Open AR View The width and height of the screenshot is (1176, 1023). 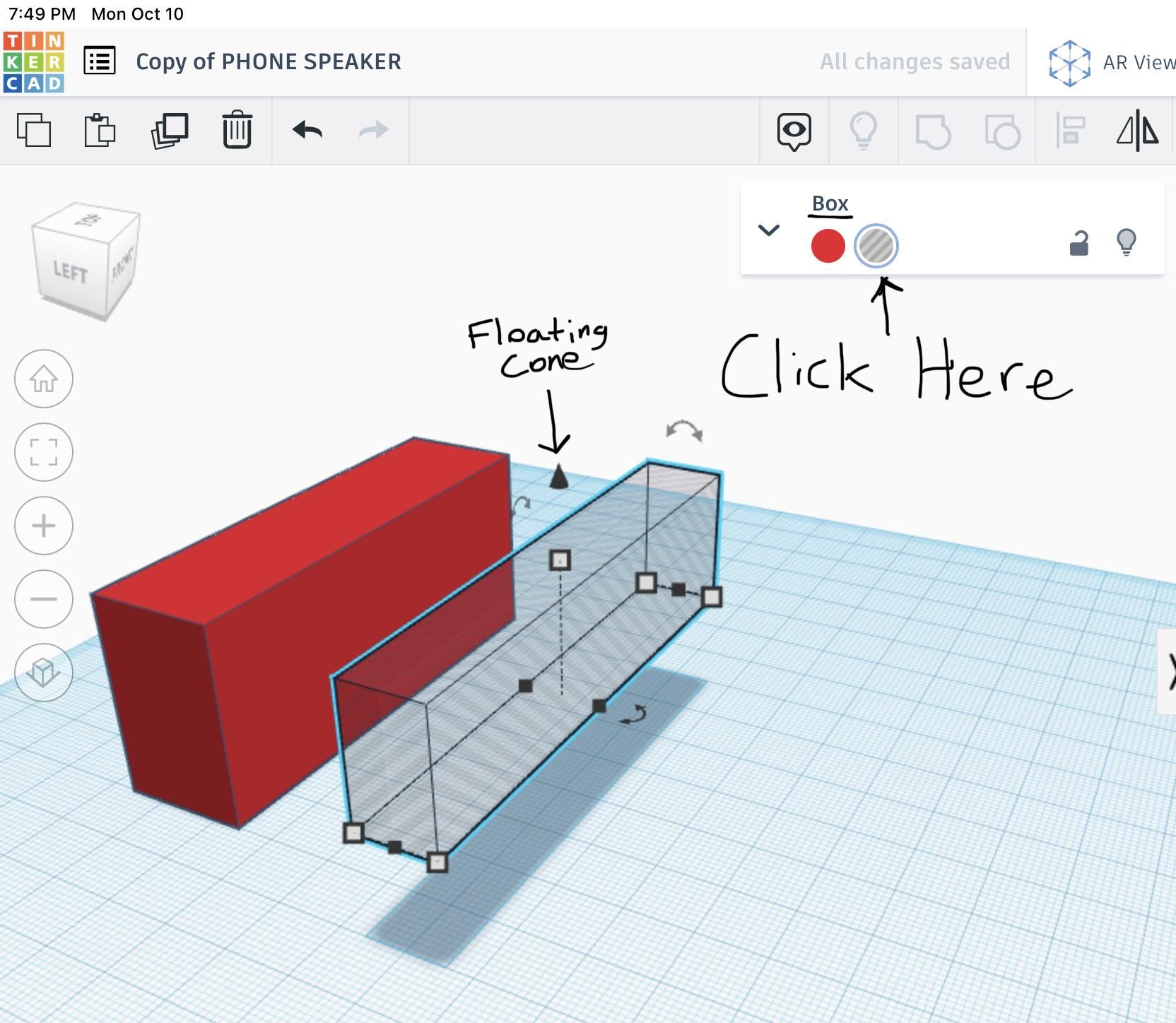pos(1069,61)
